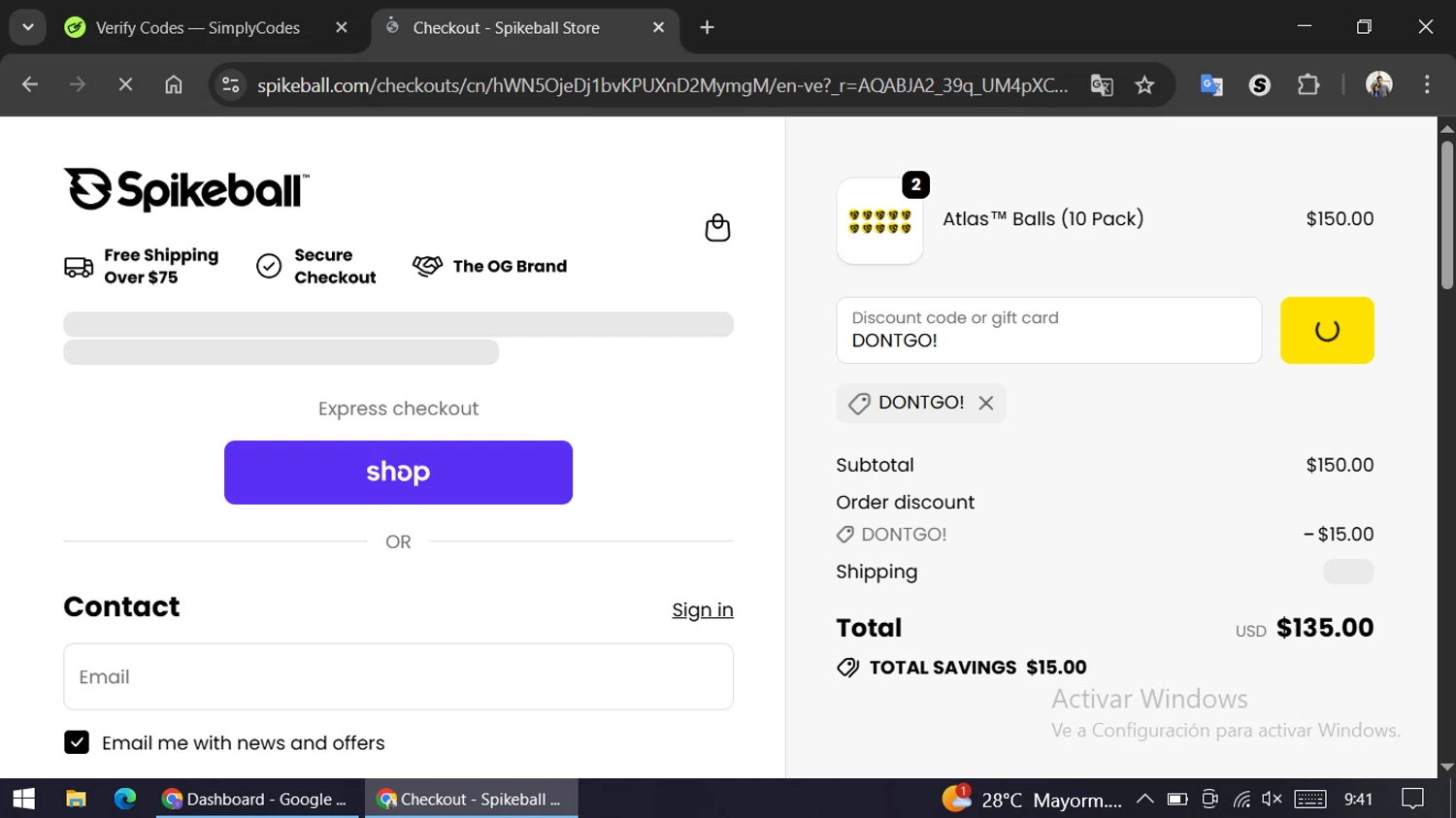Pay with the Shop express checkout button
Image resolution: width=1456 pixels, height=818 pixels.
click(398, 473)
